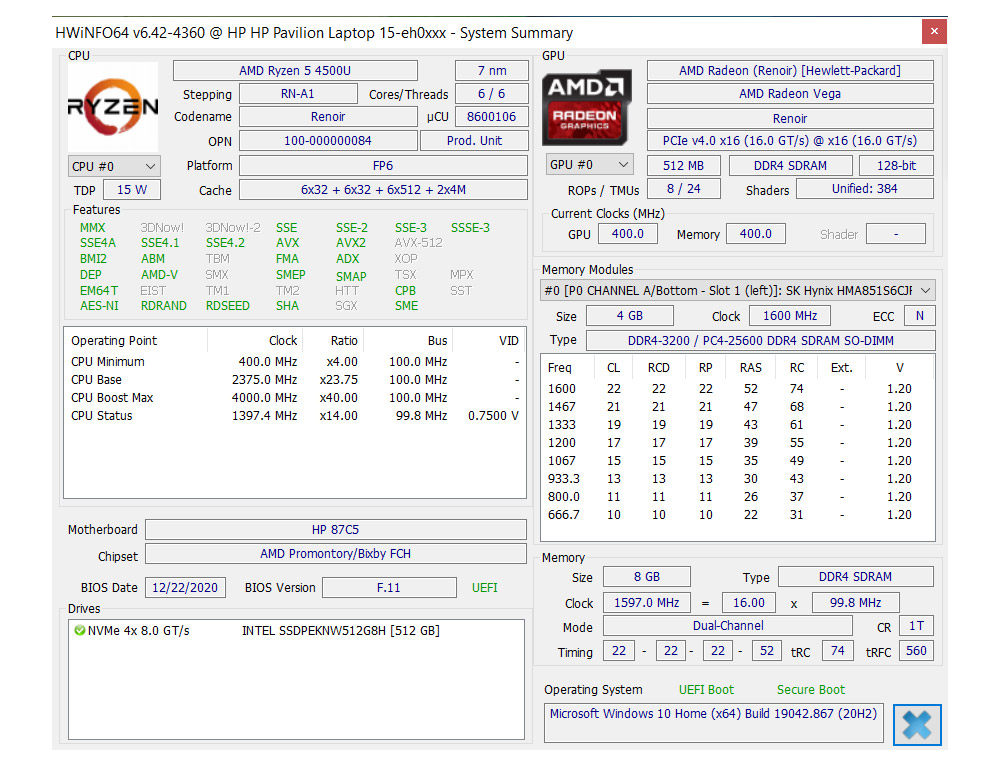Viewport: 1000px width, 772px height.
Task: Click the 1597.0 MHz memory clock field
Action: click(x=647, y=603)
